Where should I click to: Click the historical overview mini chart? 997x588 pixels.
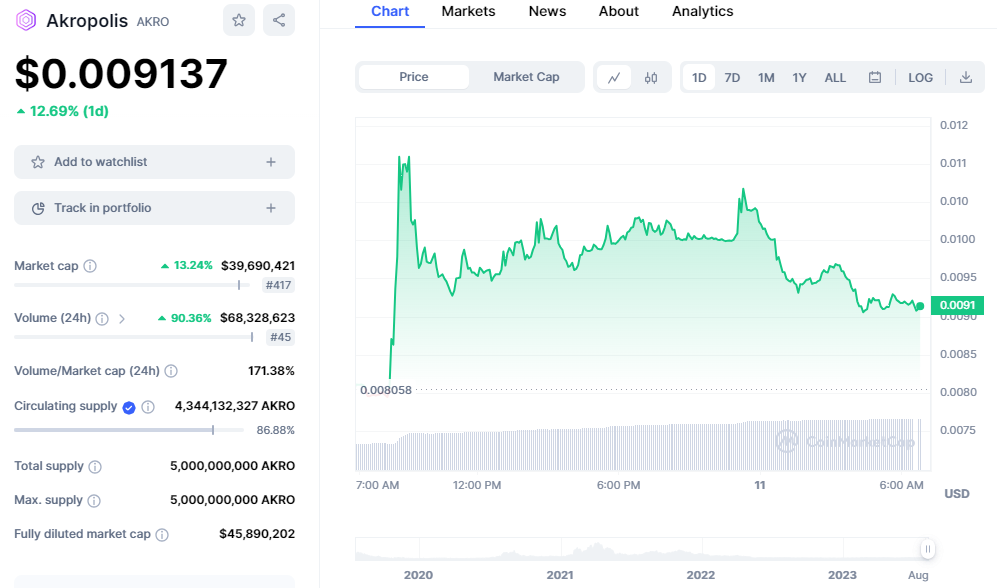point(641,549)
